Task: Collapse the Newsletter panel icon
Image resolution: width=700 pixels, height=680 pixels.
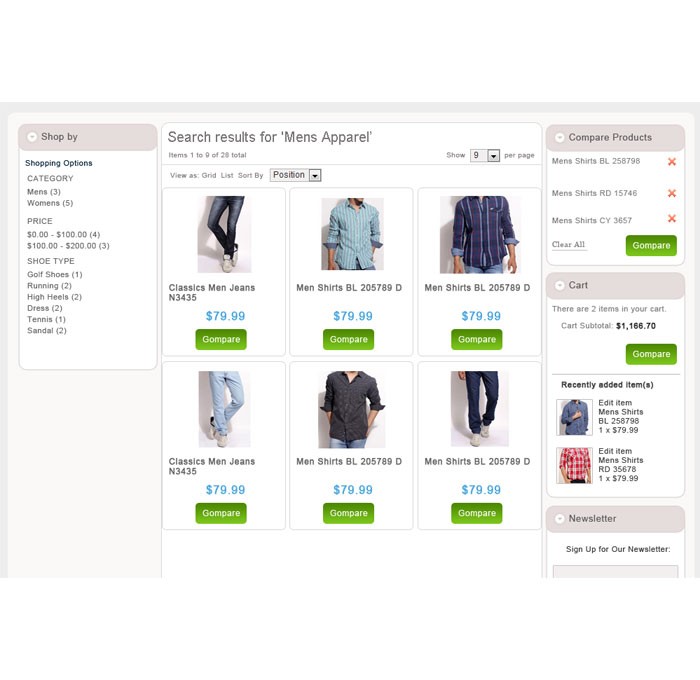Action: pyautogui.click(x=559, y=519)
